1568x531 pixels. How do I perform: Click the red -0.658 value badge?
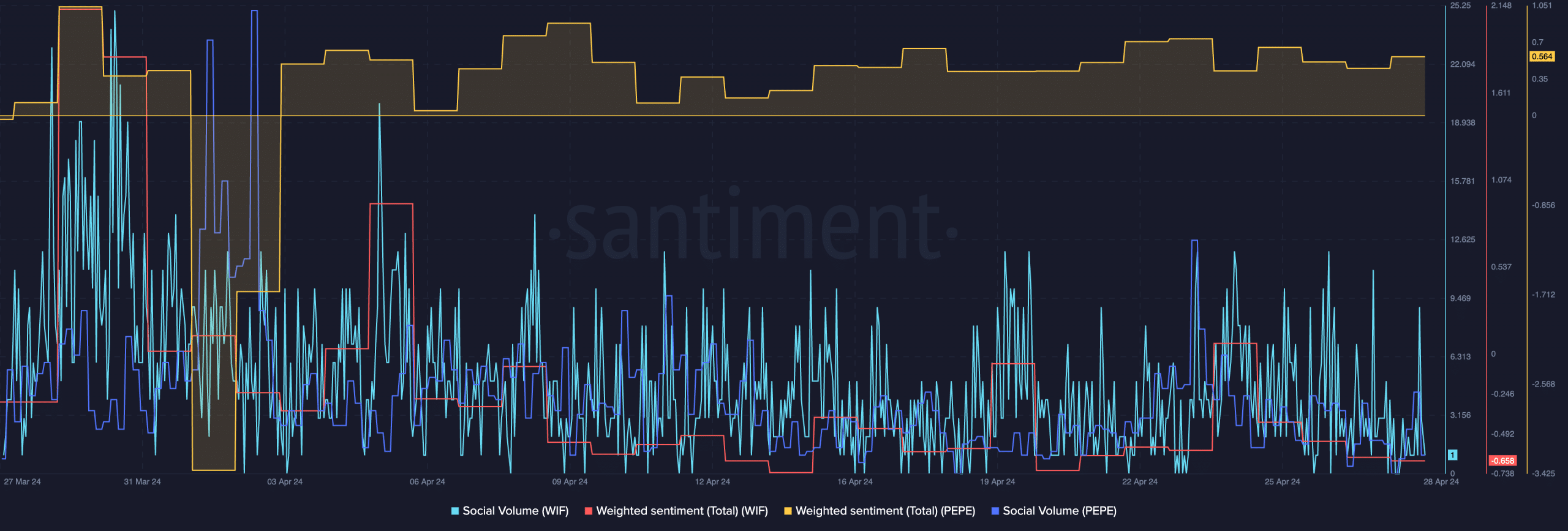click(1502, 461)
